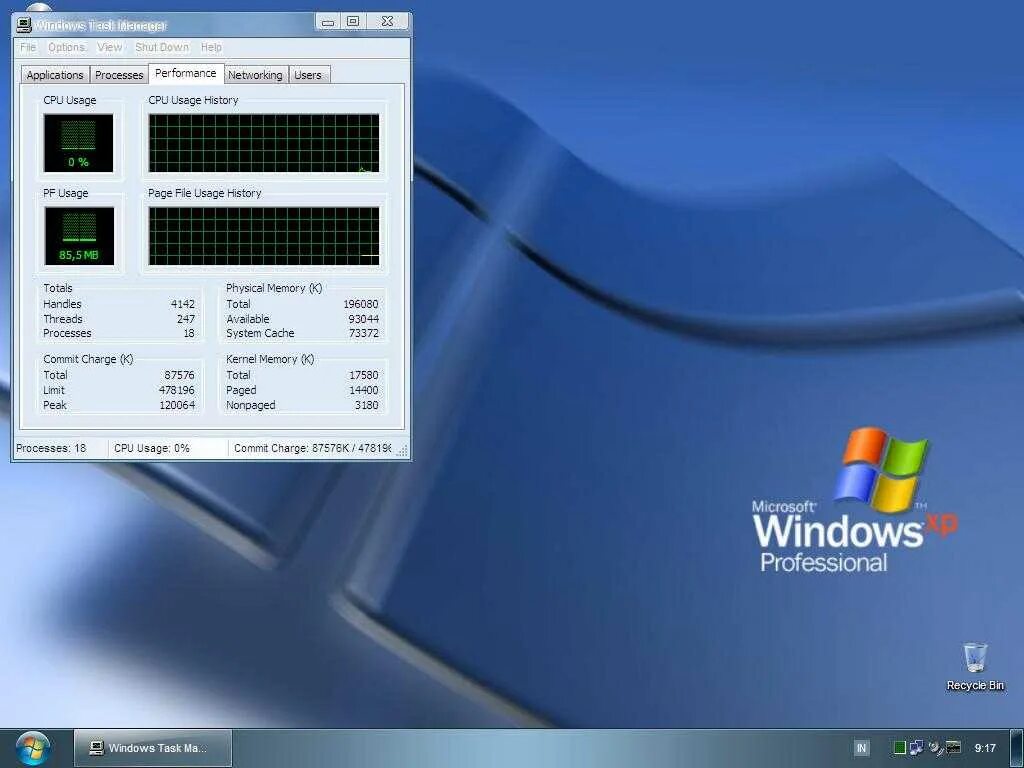Minimize the Windows Task Manager window
1024x768 pixels.
(x=328, y=22)
